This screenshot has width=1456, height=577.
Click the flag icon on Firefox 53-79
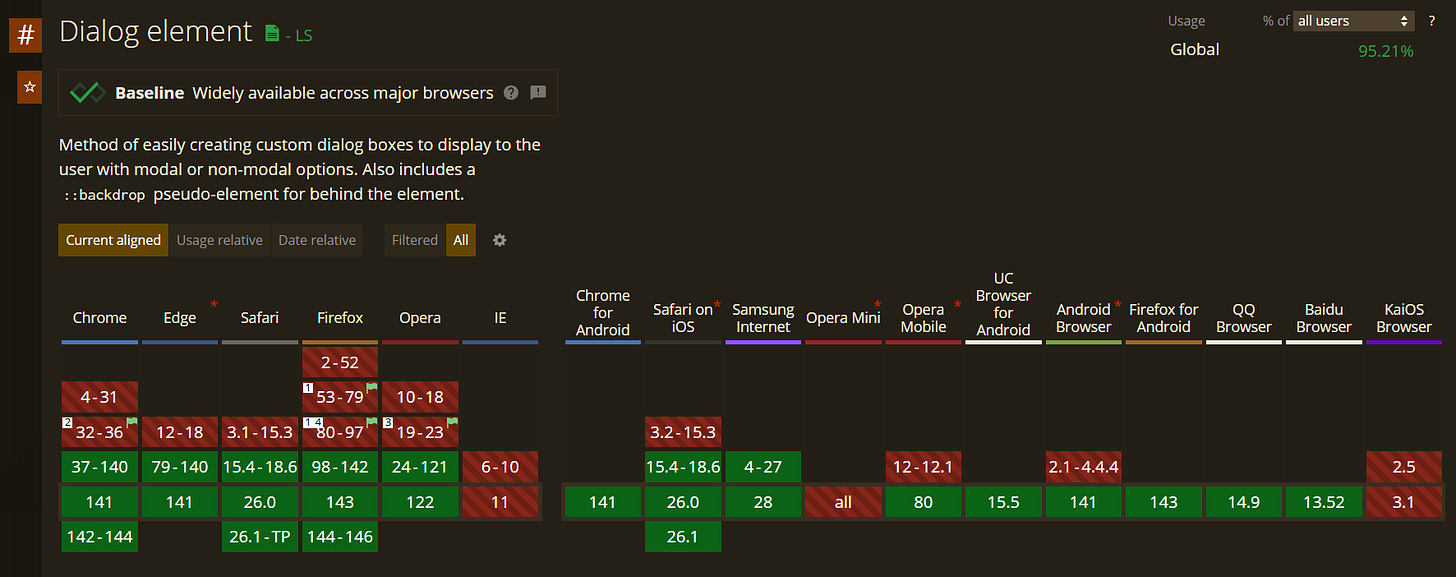371,388
